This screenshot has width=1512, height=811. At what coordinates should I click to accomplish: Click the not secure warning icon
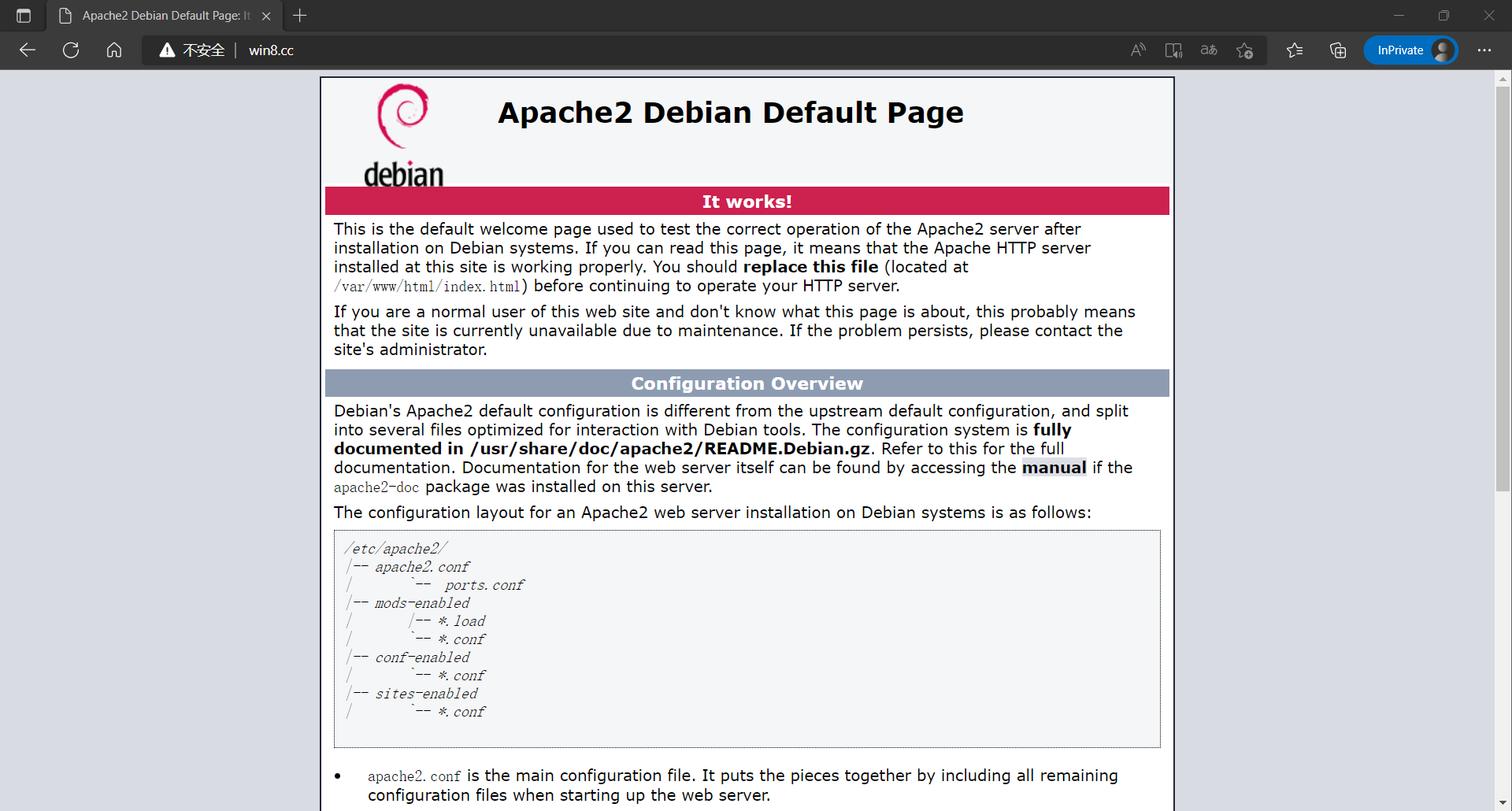click(167, 50)
